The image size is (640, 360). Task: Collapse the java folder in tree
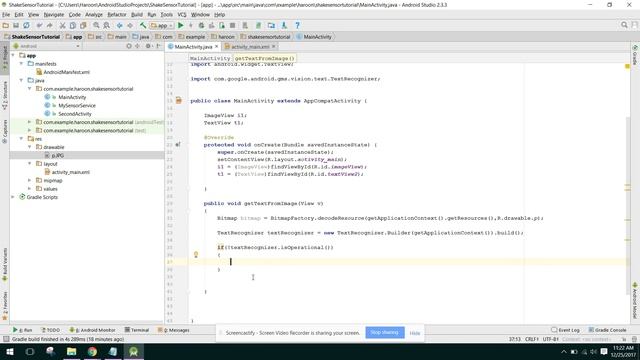22,80
